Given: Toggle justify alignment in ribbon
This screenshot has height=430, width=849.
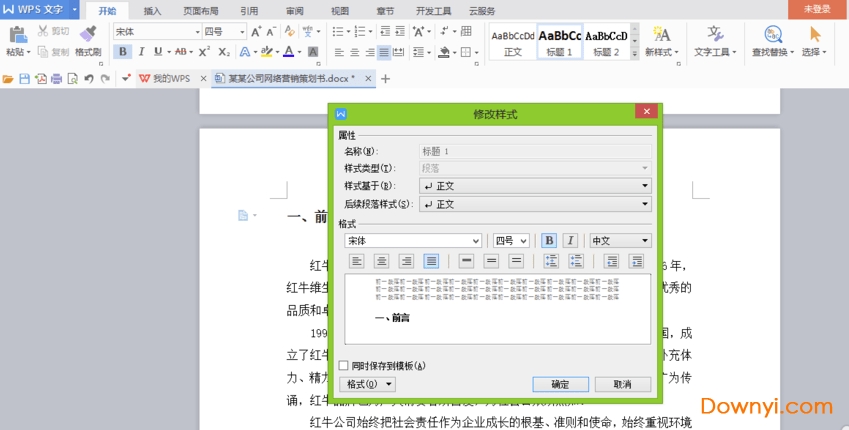Looking at the screenshot, I should [384, 52].
